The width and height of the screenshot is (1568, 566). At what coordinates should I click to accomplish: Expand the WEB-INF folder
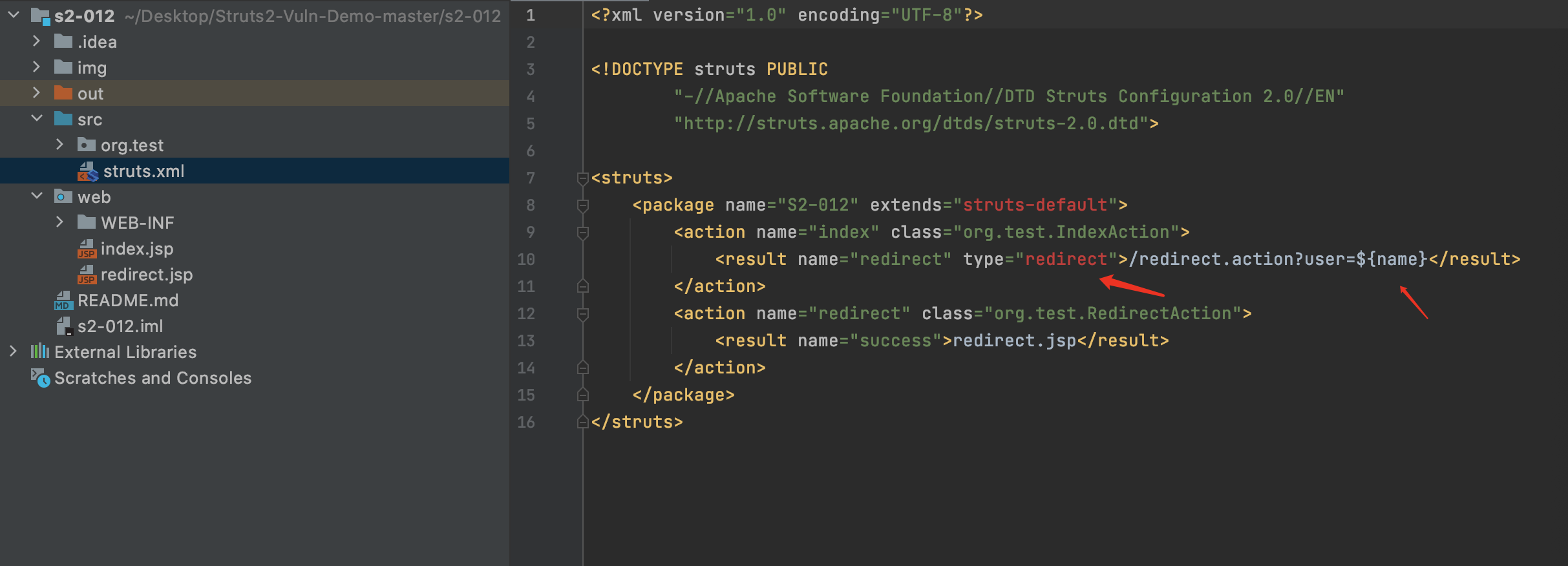(59, 222)
